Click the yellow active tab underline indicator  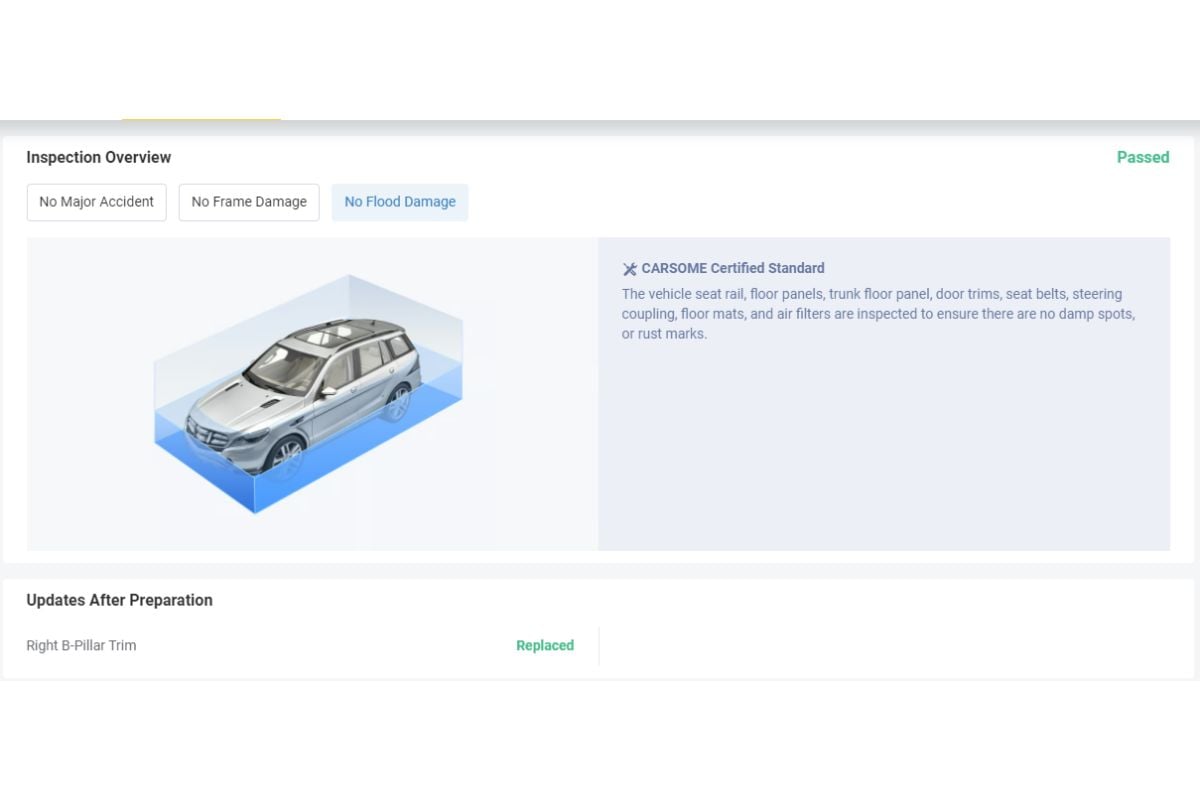tap(201, 119)
